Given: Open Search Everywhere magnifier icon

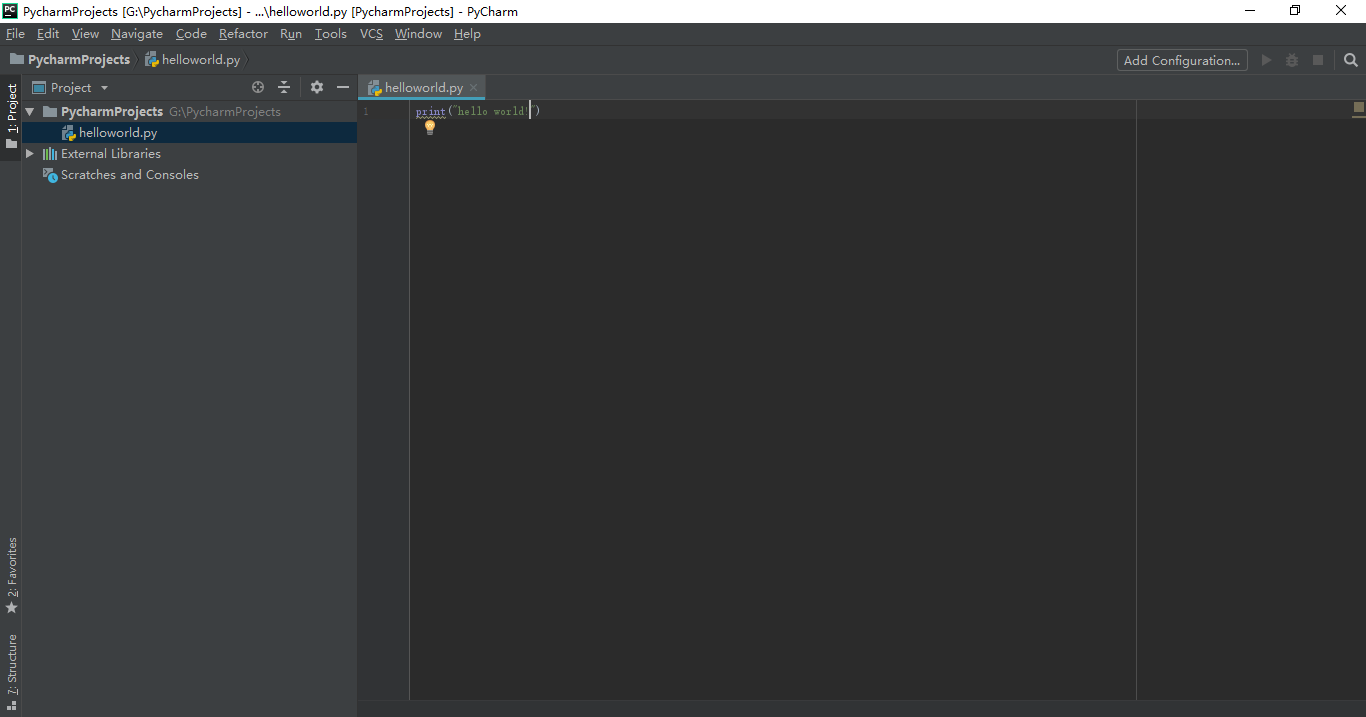Looking at the screenshot, I should 1351,60.
